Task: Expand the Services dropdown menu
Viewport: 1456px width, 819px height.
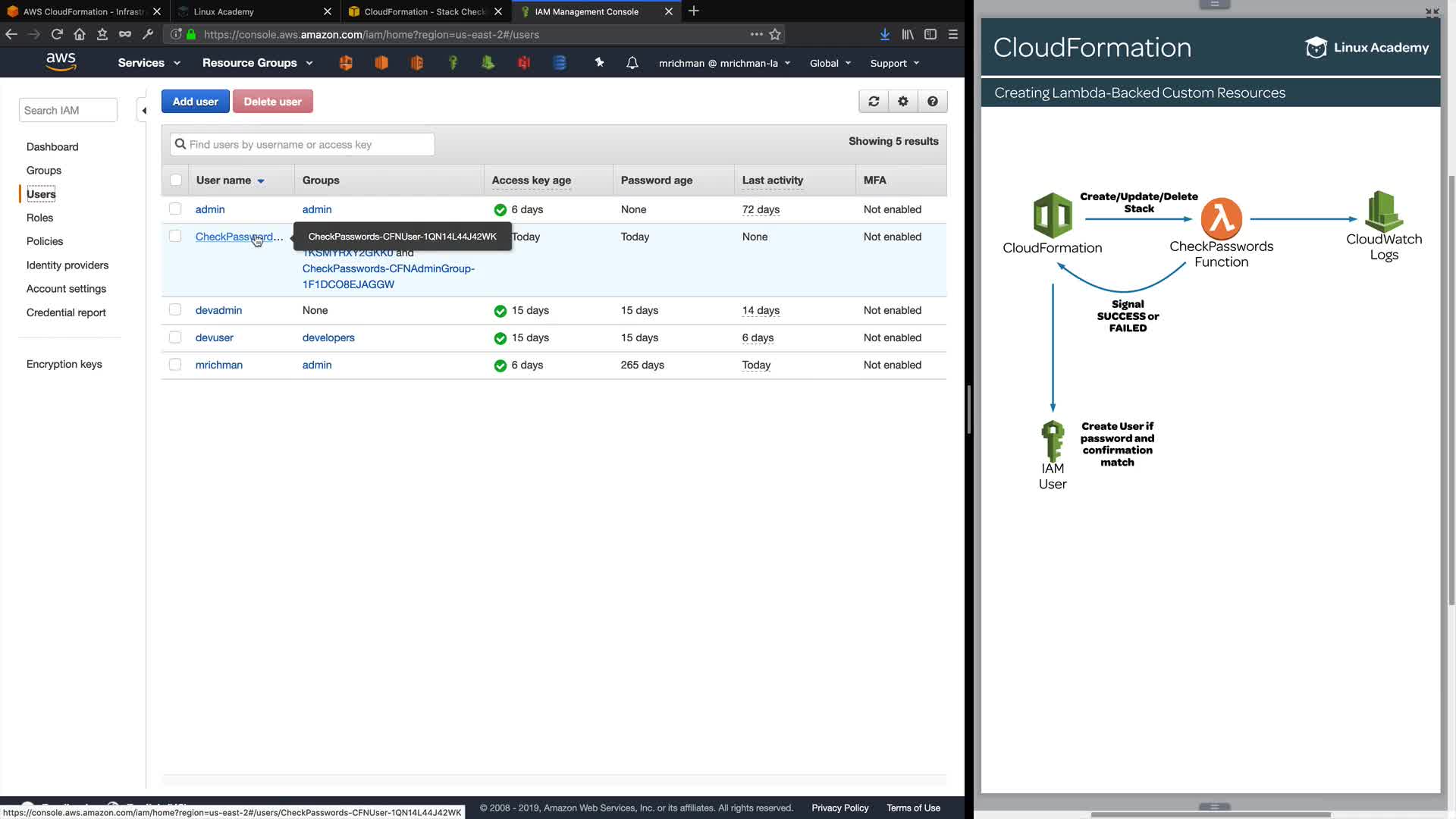Action: (149, 63)
